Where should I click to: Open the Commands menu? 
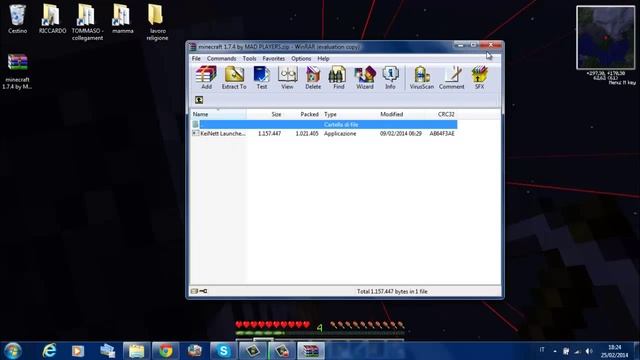(x=222, y=59)
